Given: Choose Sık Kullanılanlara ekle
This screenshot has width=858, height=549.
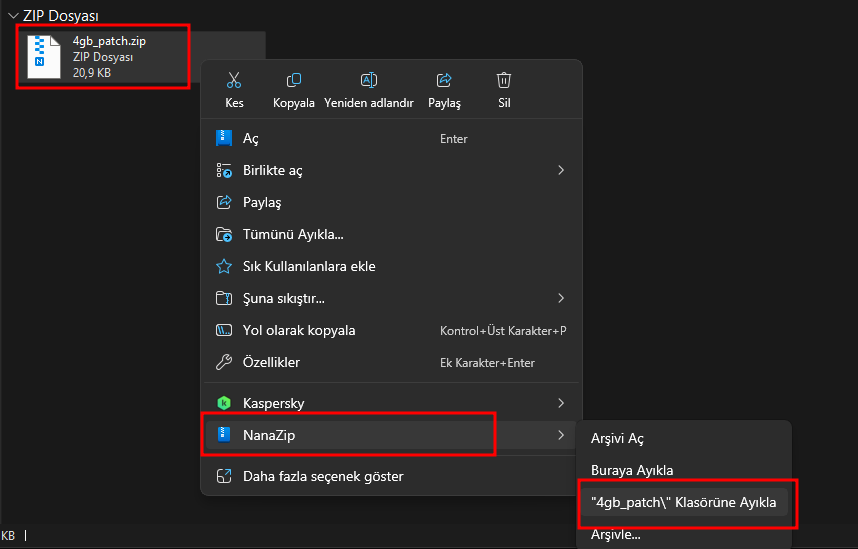Looking at the screenshot, I should [x=391, y=266].
